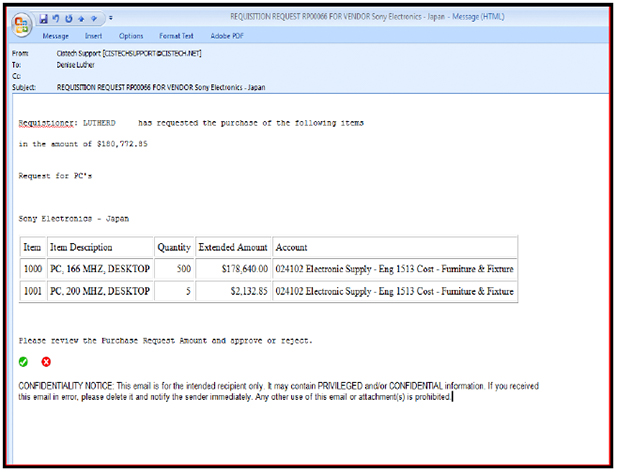Click the sender Cistech Support address
Screen dimensions: 617x473
[129, 54]
